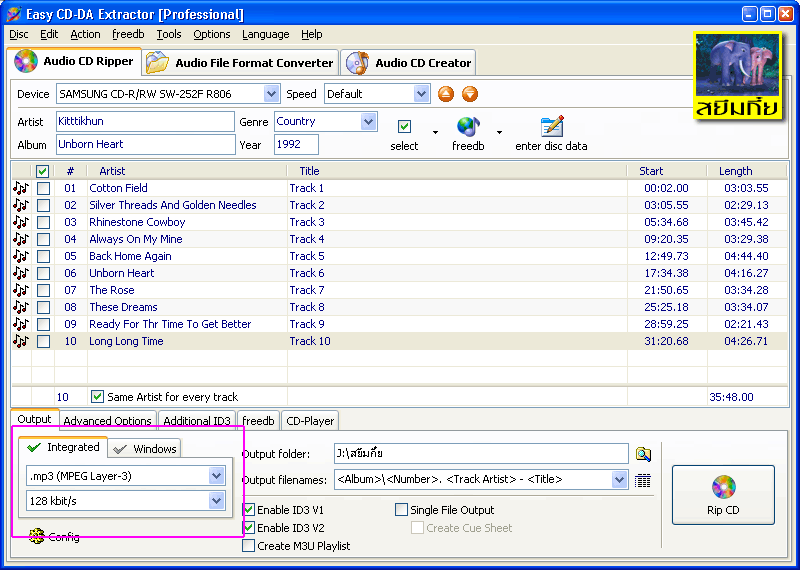Open the Action menu
The height and width of the screenshot is (570, 800).
[85, 34]
